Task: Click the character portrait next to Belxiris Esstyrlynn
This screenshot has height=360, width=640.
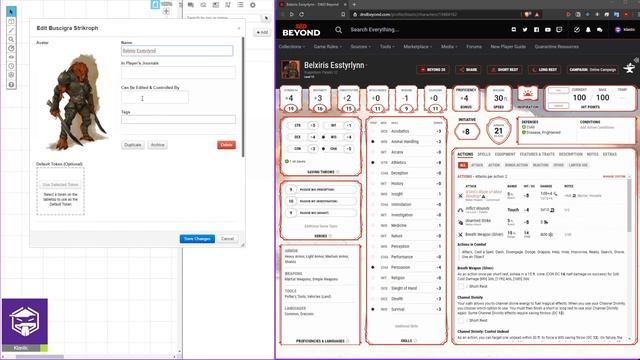Action: (x=291, y=69)
